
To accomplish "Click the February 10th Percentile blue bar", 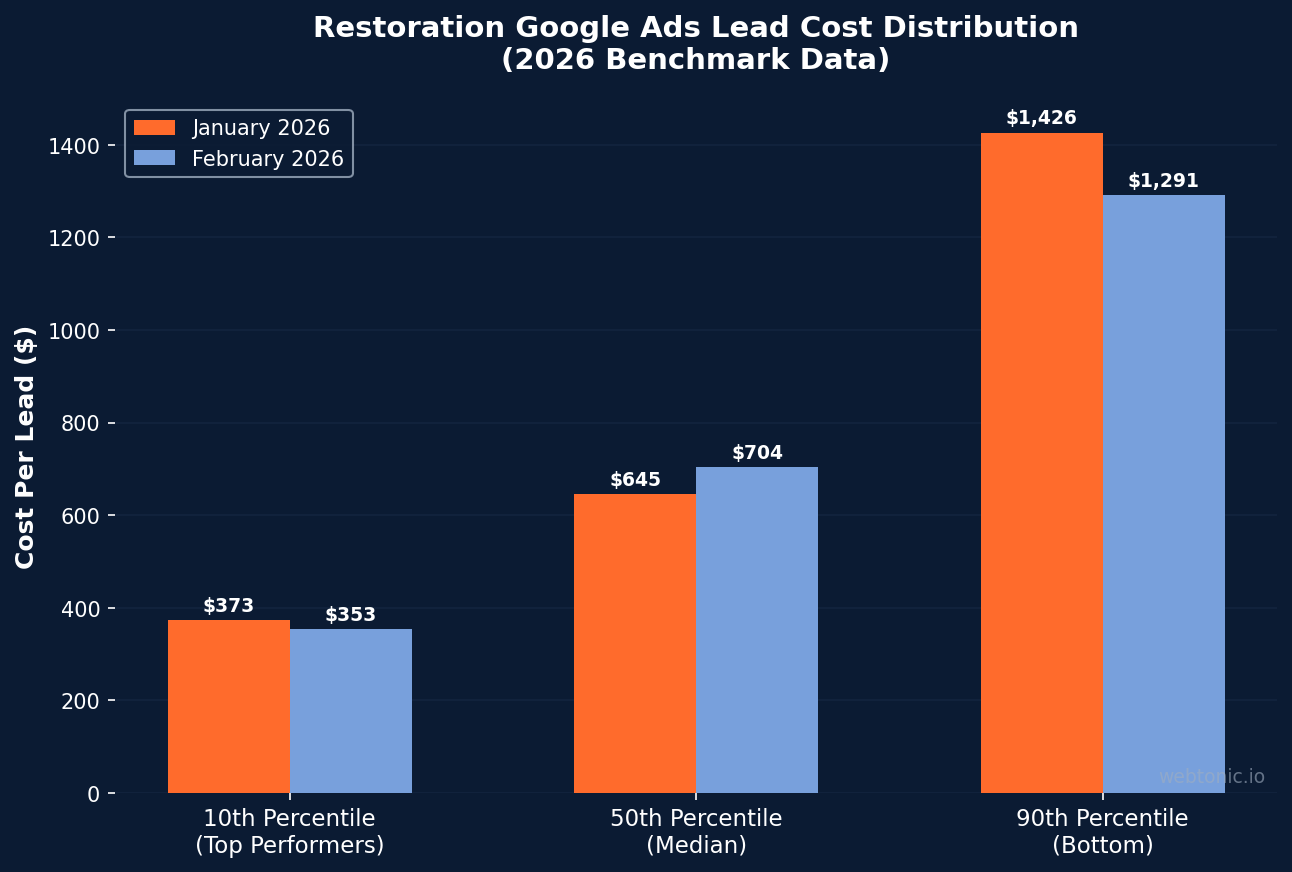I will tap(351, 711).
